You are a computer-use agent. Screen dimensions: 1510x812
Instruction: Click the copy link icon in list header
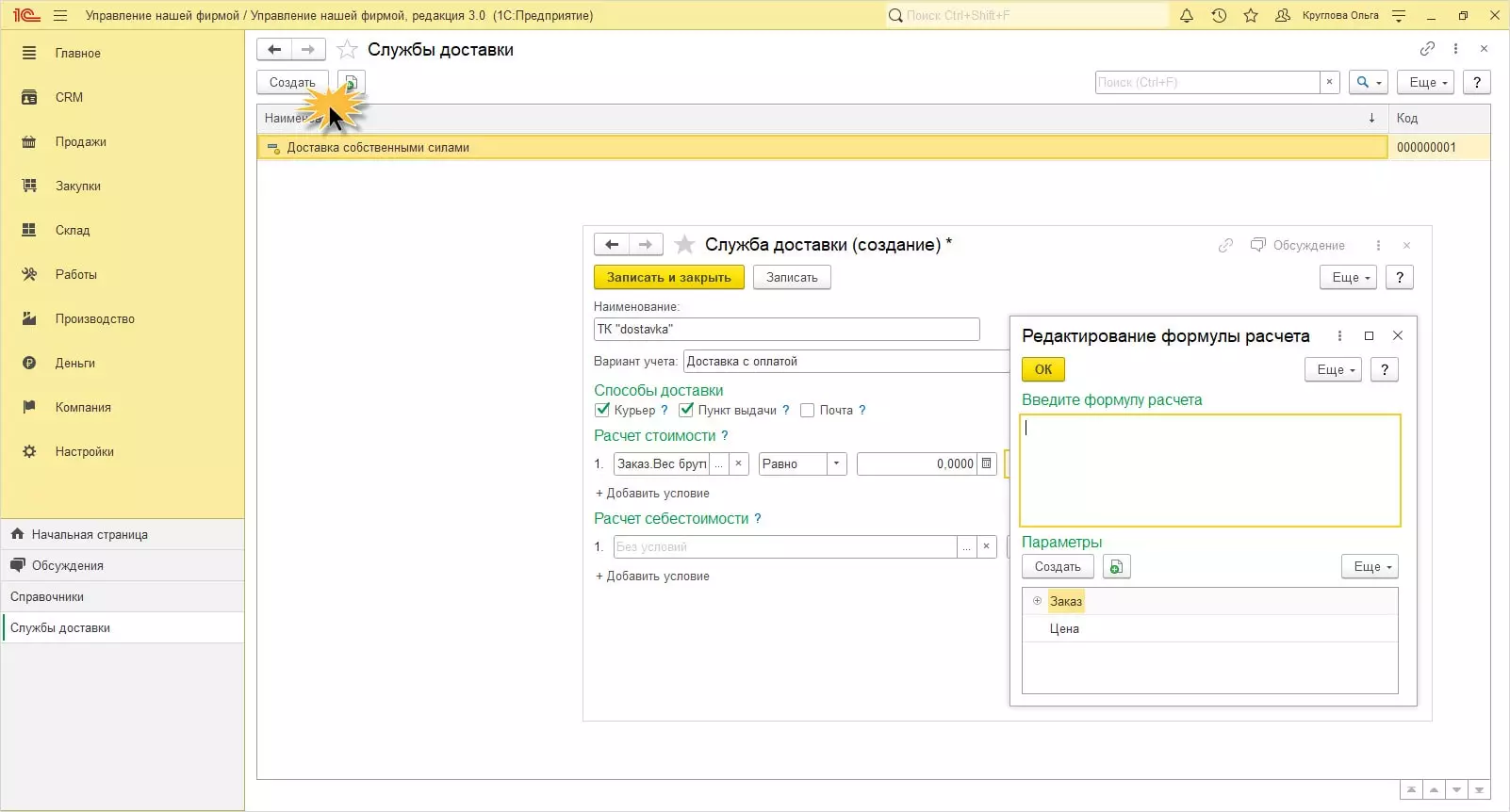click(x=1427, y=49)
